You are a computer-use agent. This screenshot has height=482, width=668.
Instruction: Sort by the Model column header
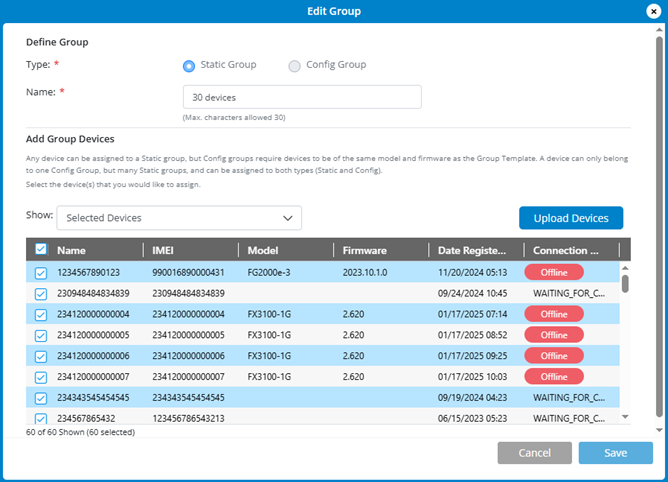[263, 250]
